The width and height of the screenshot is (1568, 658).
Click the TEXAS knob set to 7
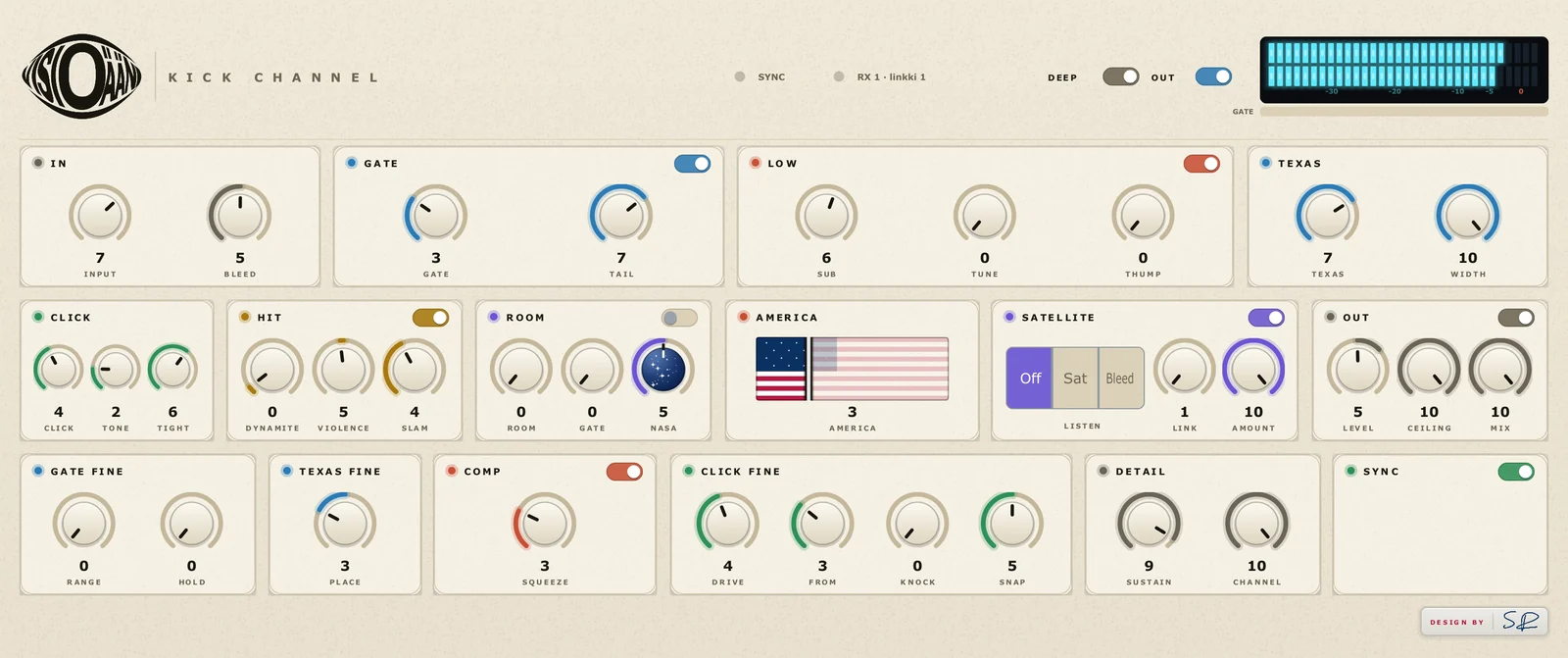[1328, 216]
